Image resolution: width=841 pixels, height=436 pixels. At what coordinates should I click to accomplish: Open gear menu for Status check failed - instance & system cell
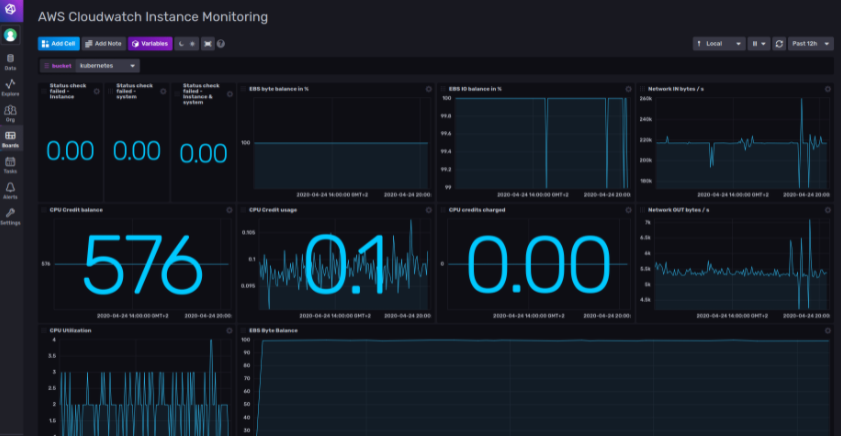tap(230, 94)
